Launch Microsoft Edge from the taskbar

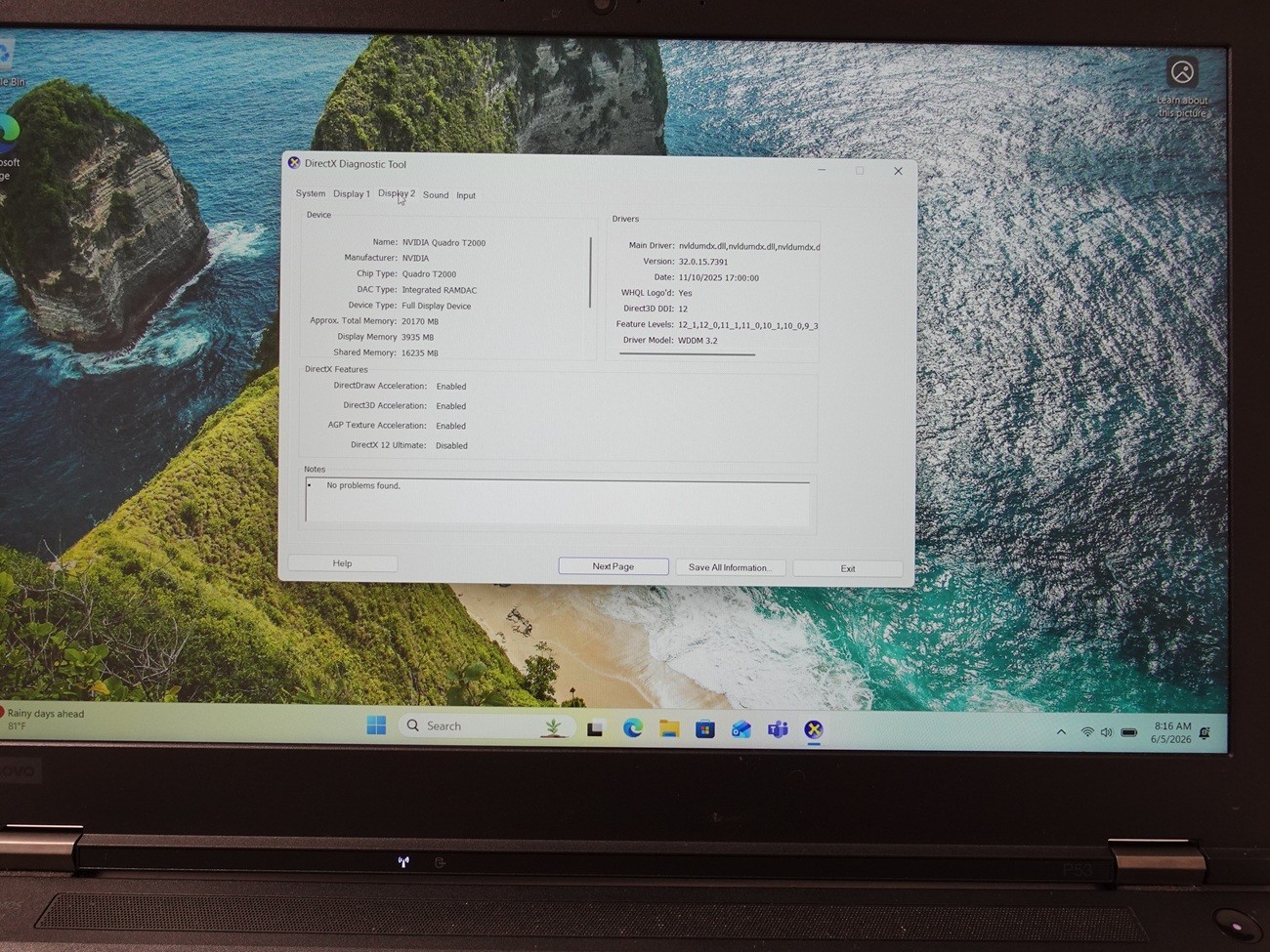[632, 728]
